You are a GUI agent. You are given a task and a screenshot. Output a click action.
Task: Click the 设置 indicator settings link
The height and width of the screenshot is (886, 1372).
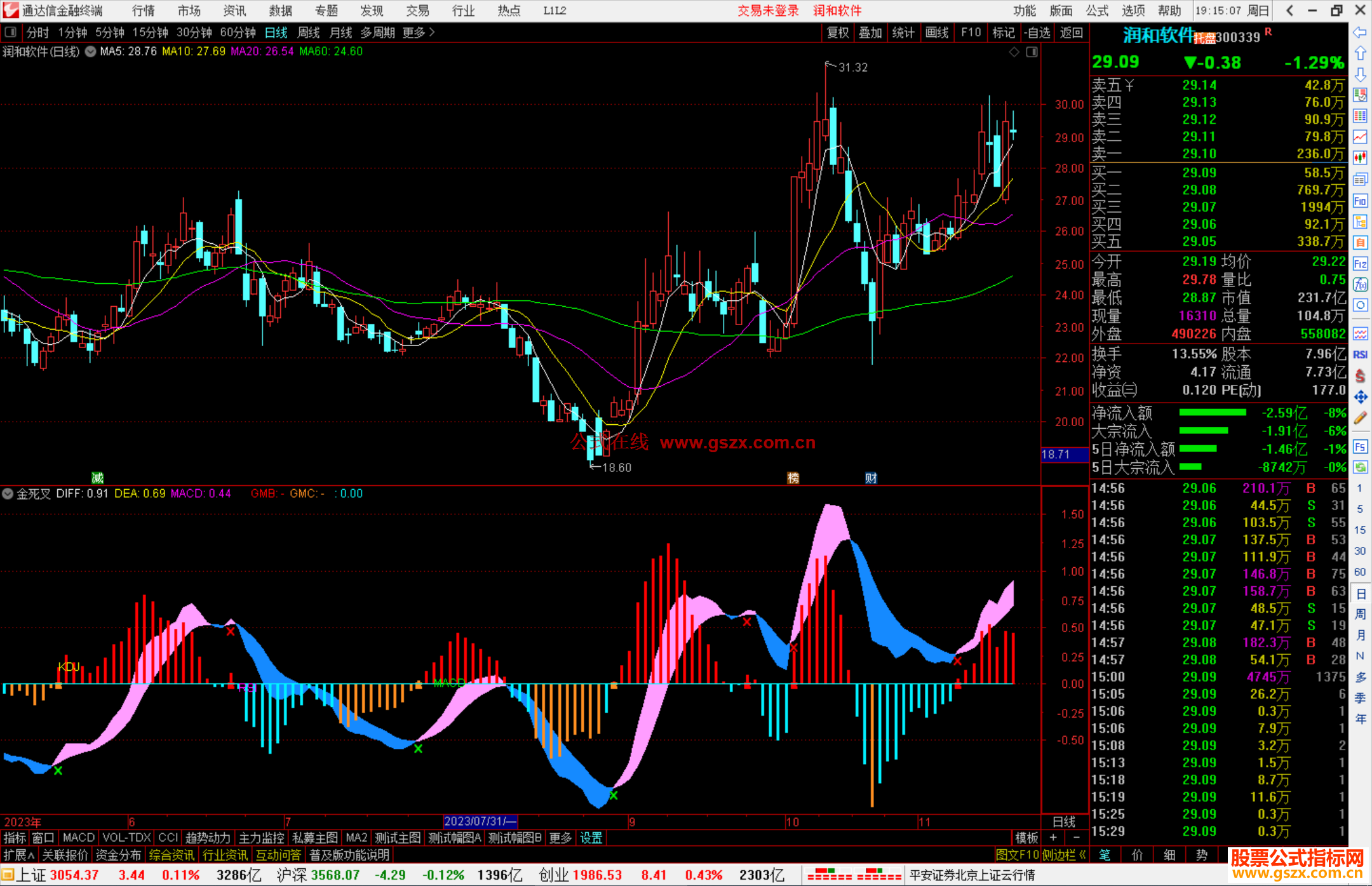coord(591,838)
